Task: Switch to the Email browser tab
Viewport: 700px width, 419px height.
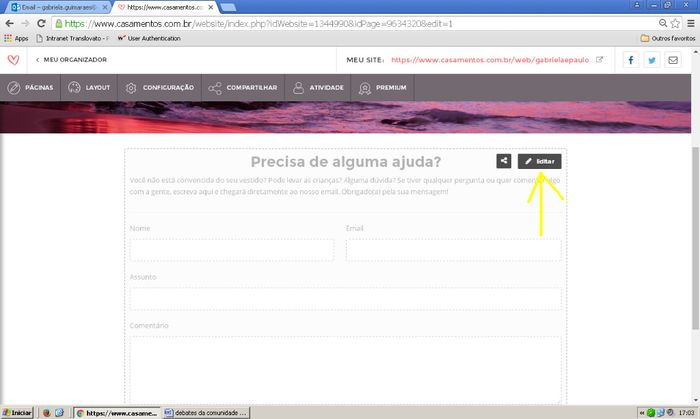Action: coord(56,7)
